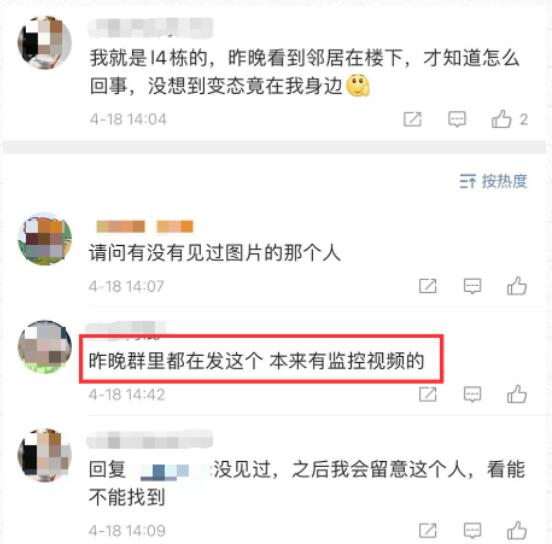Viewport: 552px width, 544px height.
Task: Open comments on the 4-18 14:04 post
Action: [457, 119]
